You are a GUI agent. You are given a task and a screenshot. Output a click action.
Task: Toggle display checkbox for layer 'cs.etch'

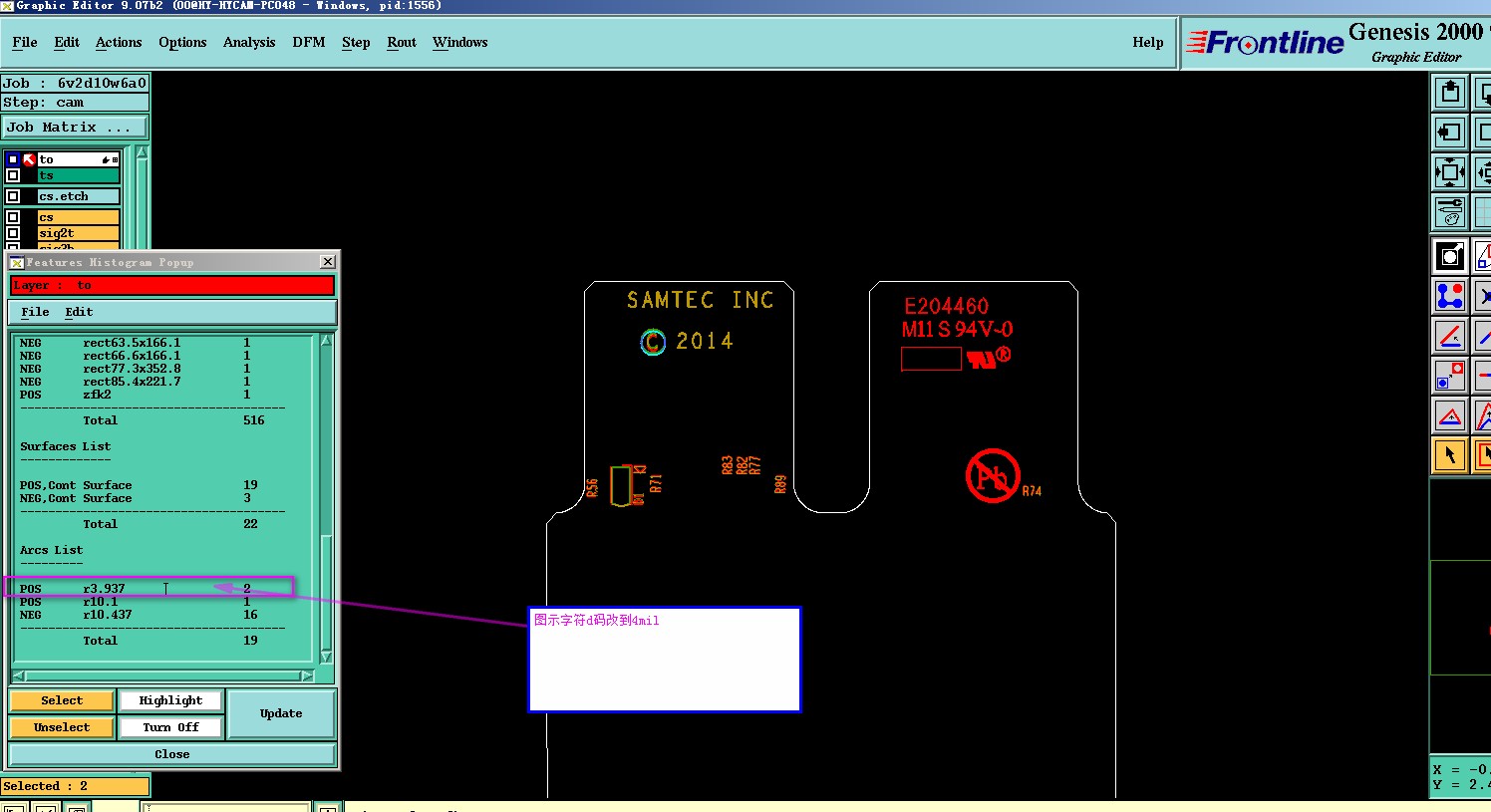(13, 196)
